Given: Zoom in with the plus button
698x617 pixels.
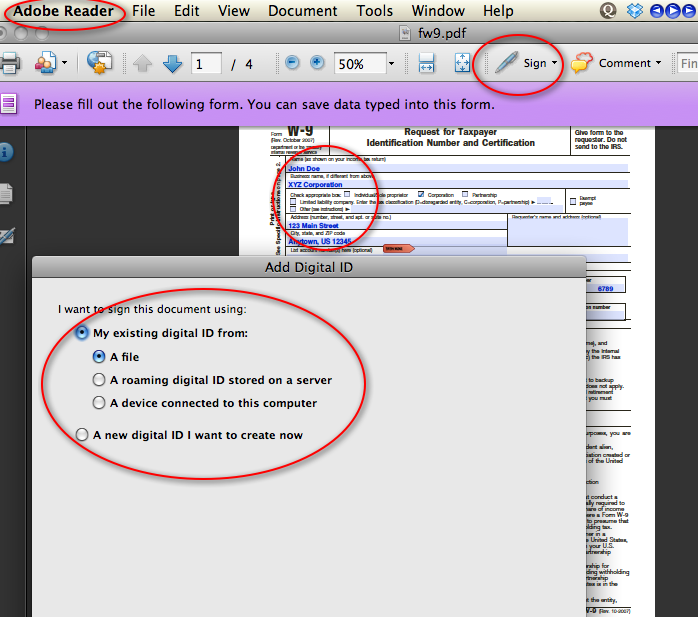Looking at the screenshot, I should click(x=317, y=62).
